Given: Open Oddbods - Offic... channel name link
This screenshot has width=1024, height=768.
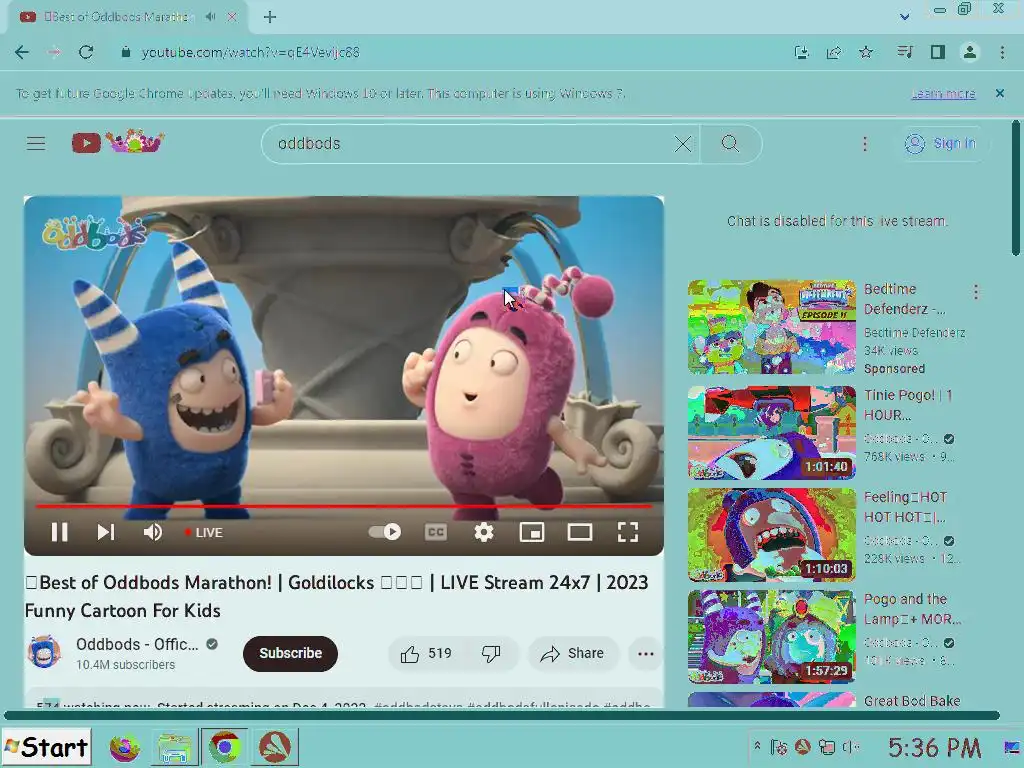Looking at the screenshot, I should point(137,644).
